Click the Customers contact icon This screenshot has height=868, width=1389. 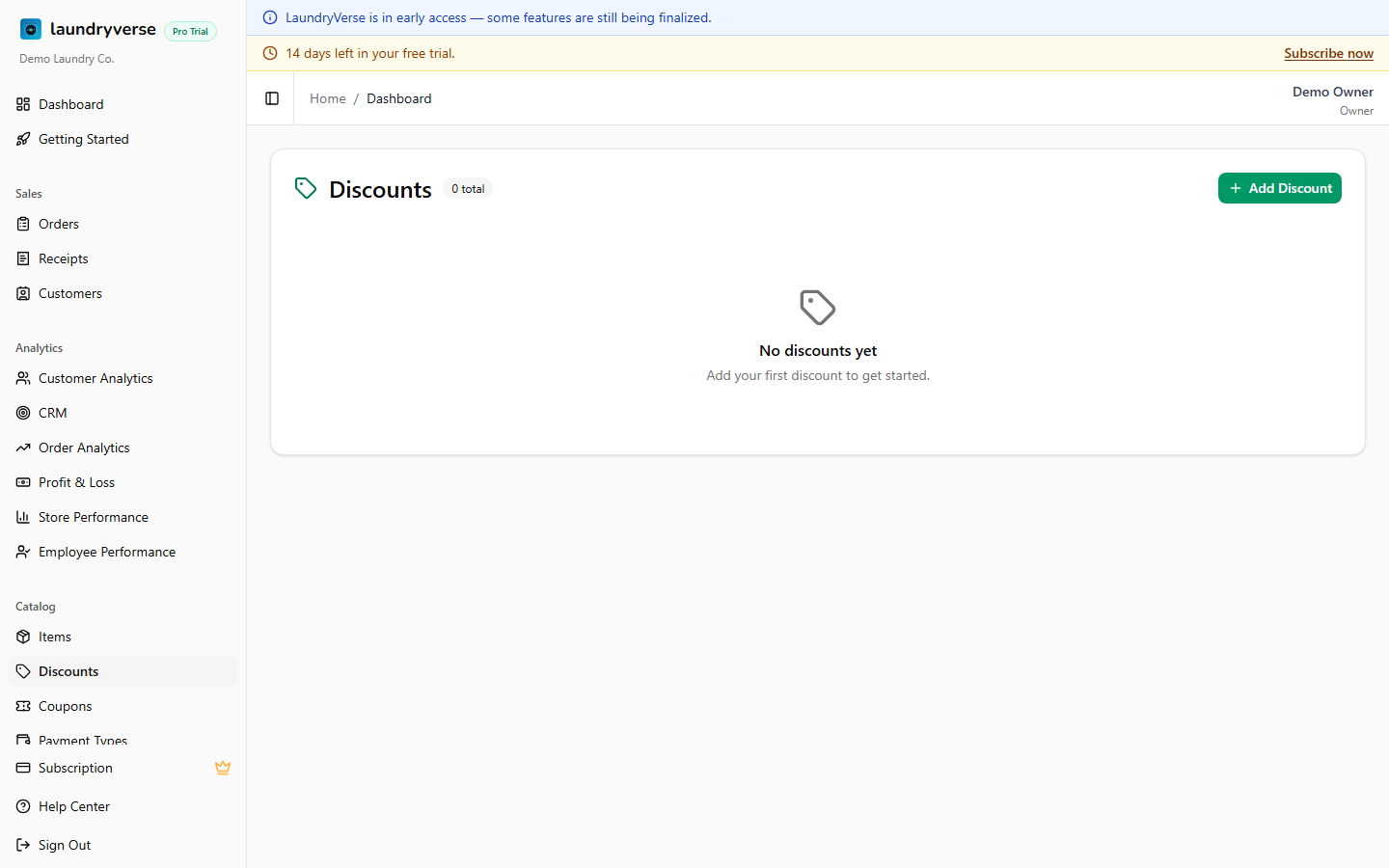[23, 293]
